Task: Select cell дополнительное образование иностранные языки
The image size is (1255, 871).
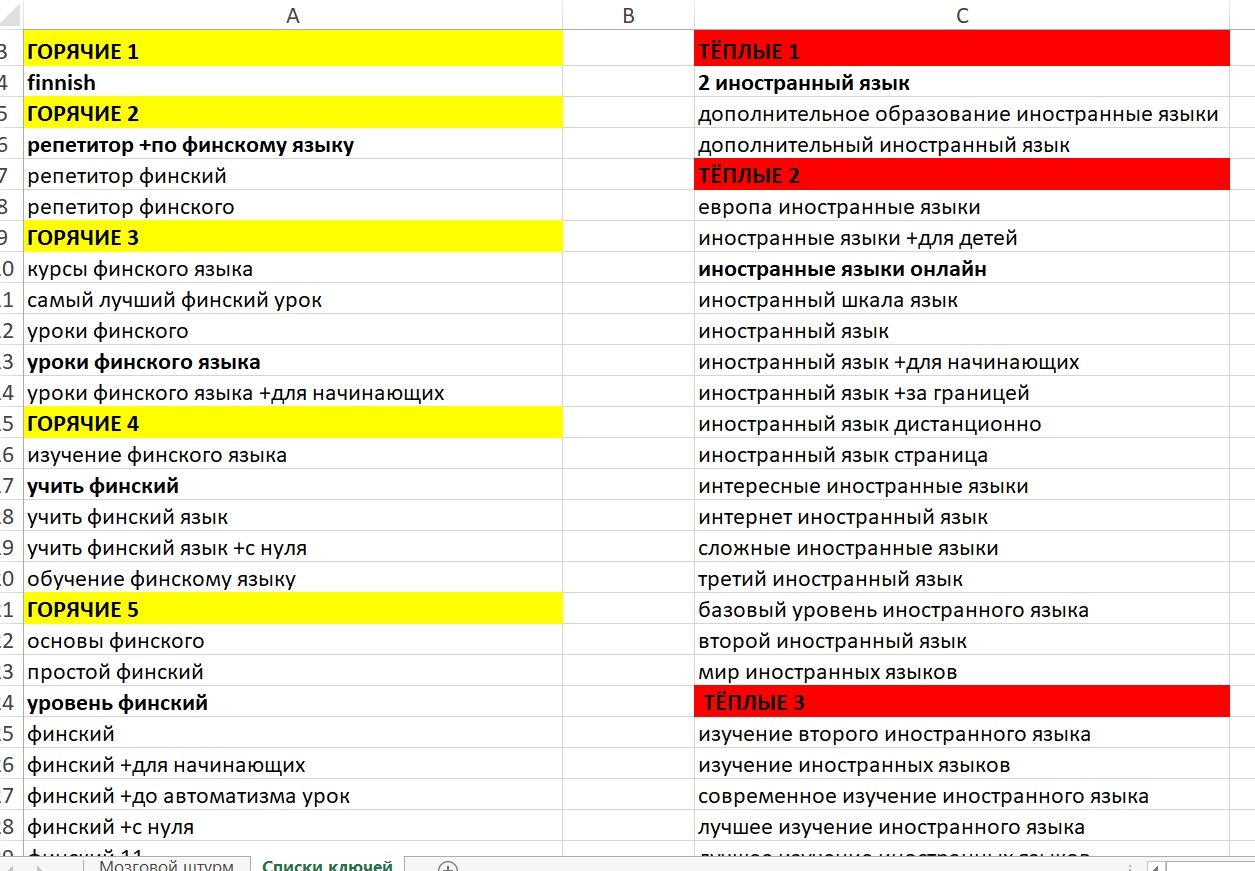Action: click(x=962, y=113)
